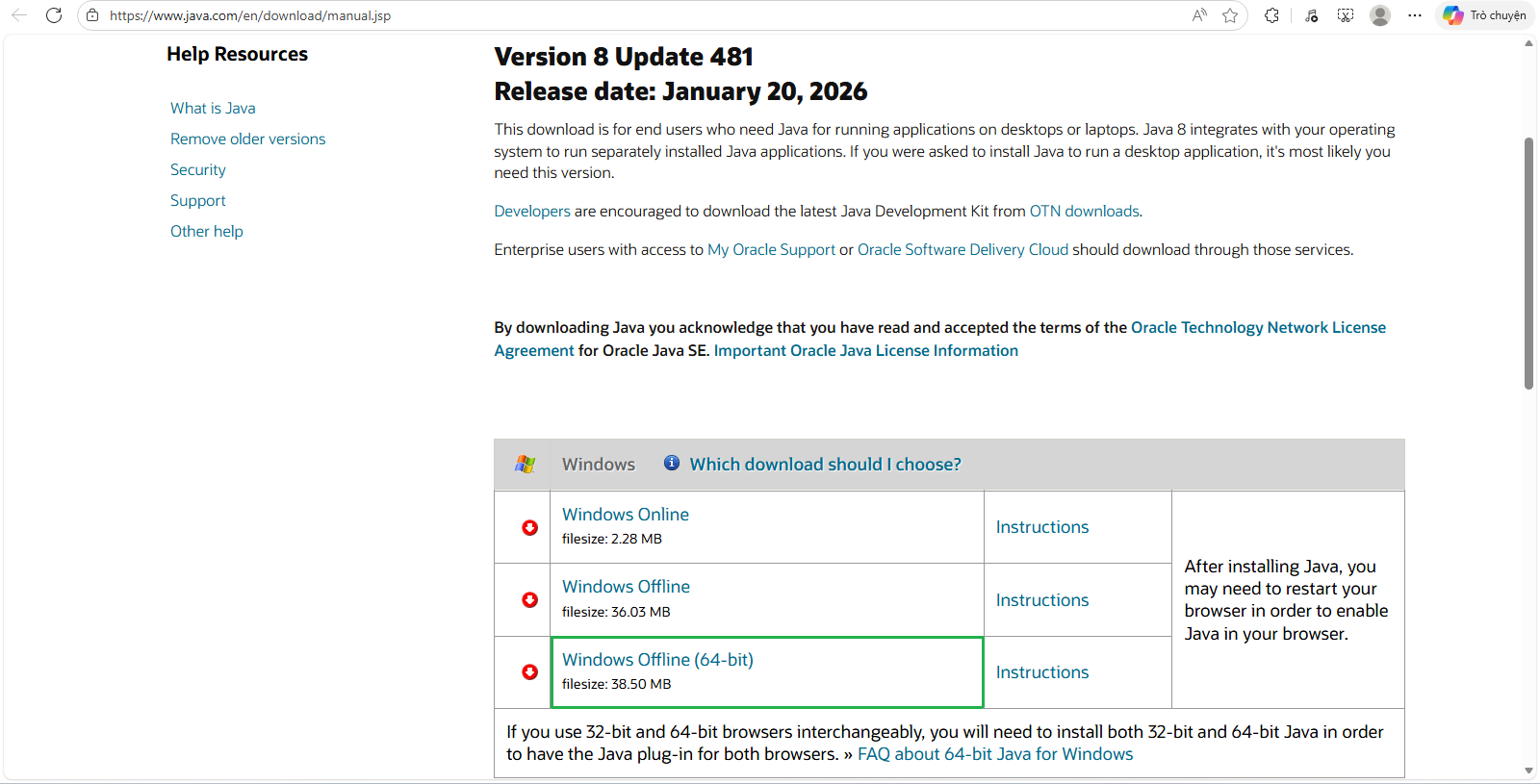The image size is (1540, 784).
Task: Open FAQ about 64-bit Java for Windows
Action: coord(995,754)
